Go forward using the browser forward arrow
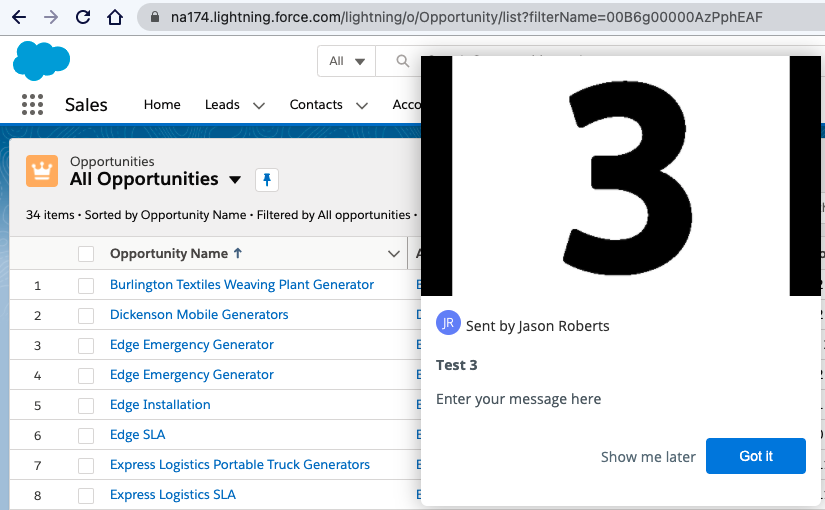This screenshot has width=825, height=510. coord(51,17)
